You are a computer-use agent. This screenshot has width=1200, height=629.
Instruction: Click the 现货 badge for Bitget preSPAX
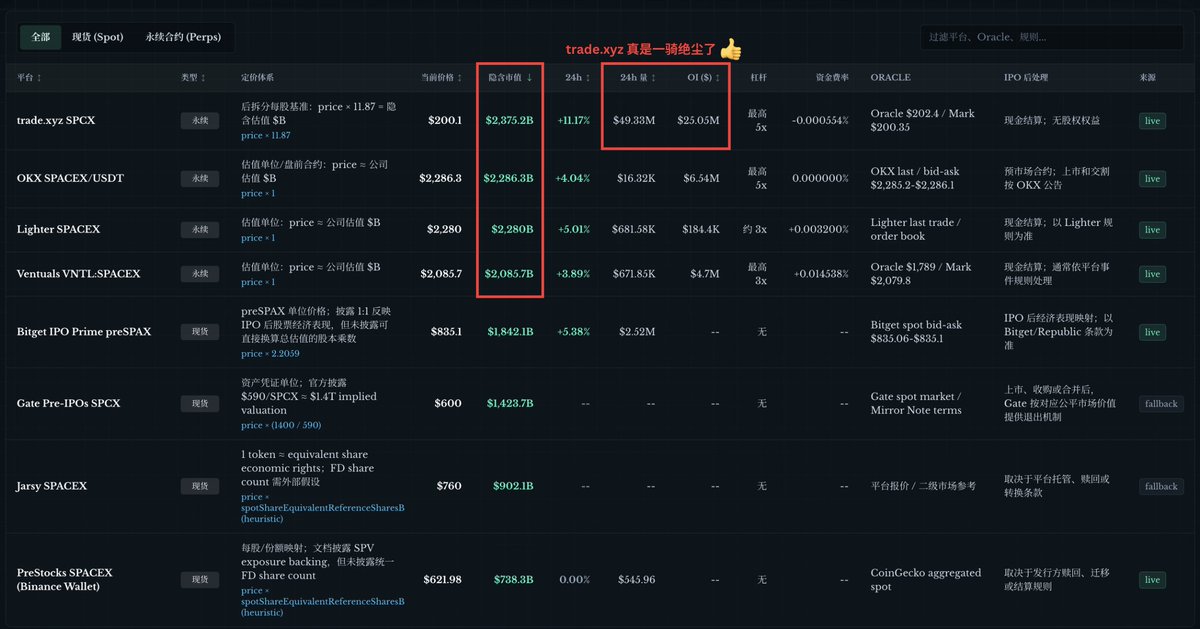click(x=200, y=331)
